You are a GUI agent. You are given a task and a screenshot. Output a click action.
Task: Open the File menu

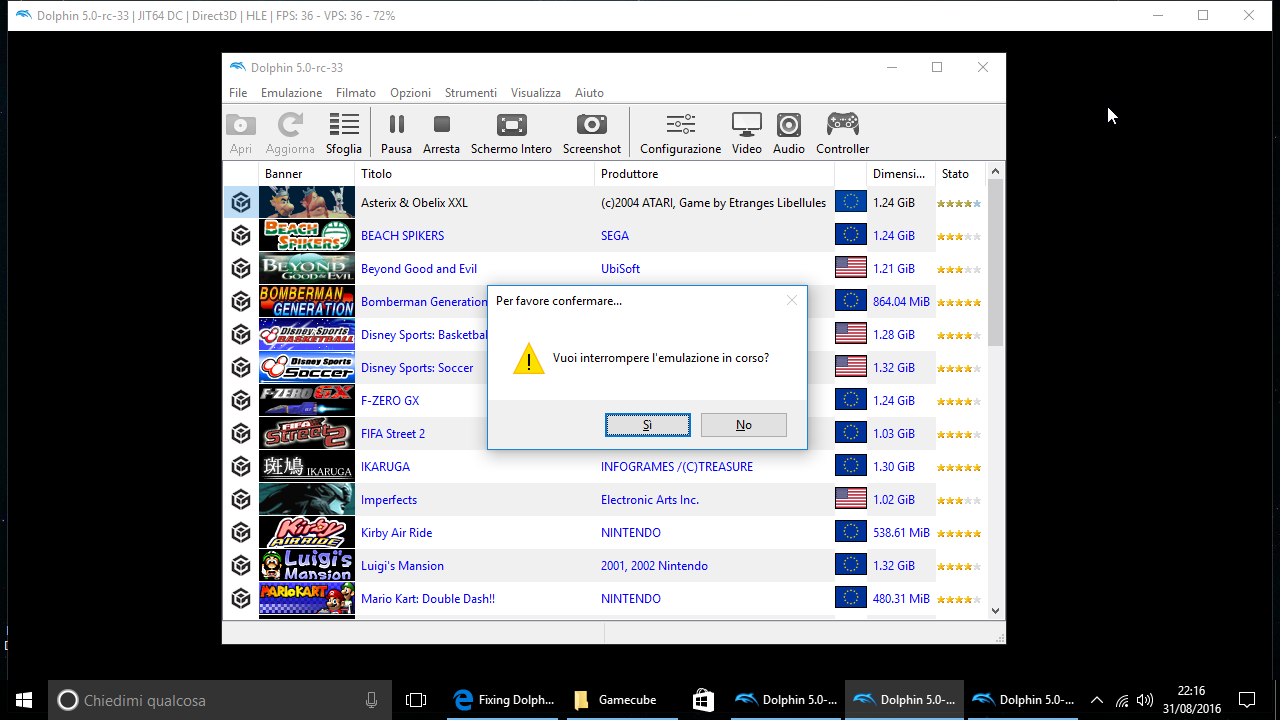(238, 93)
